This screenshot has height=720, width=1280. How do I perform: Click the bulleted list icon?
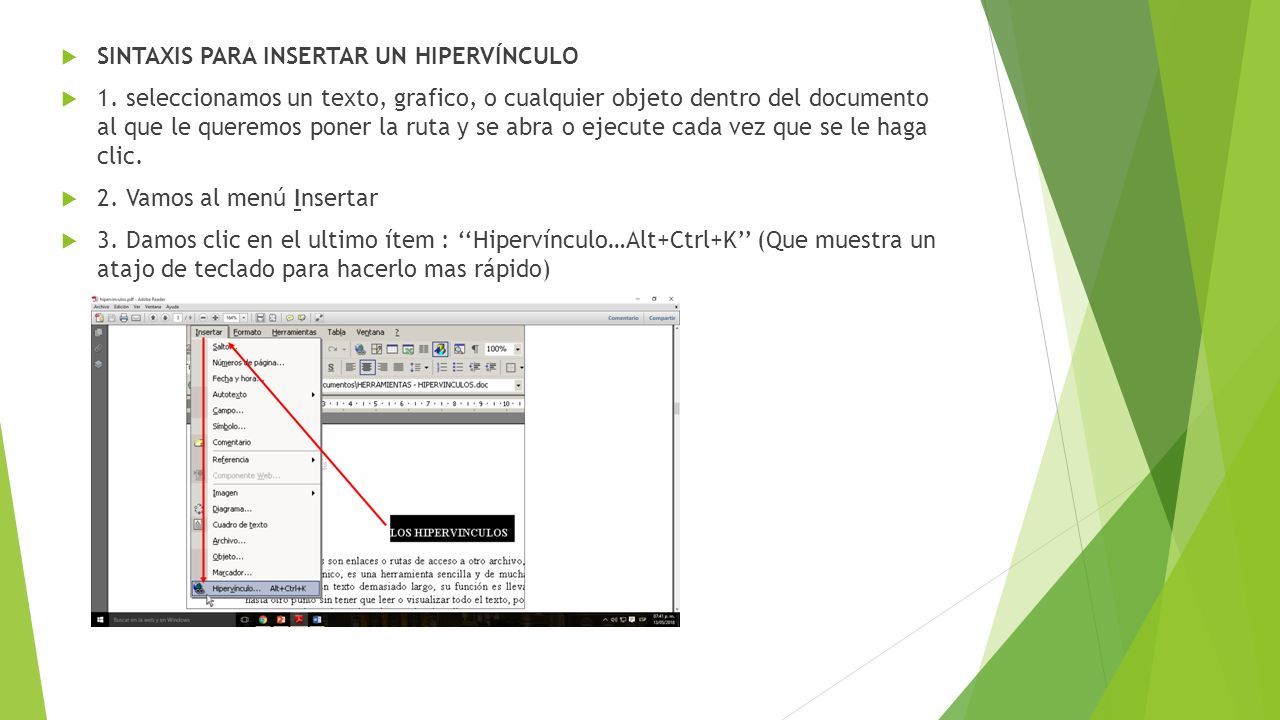458,367
